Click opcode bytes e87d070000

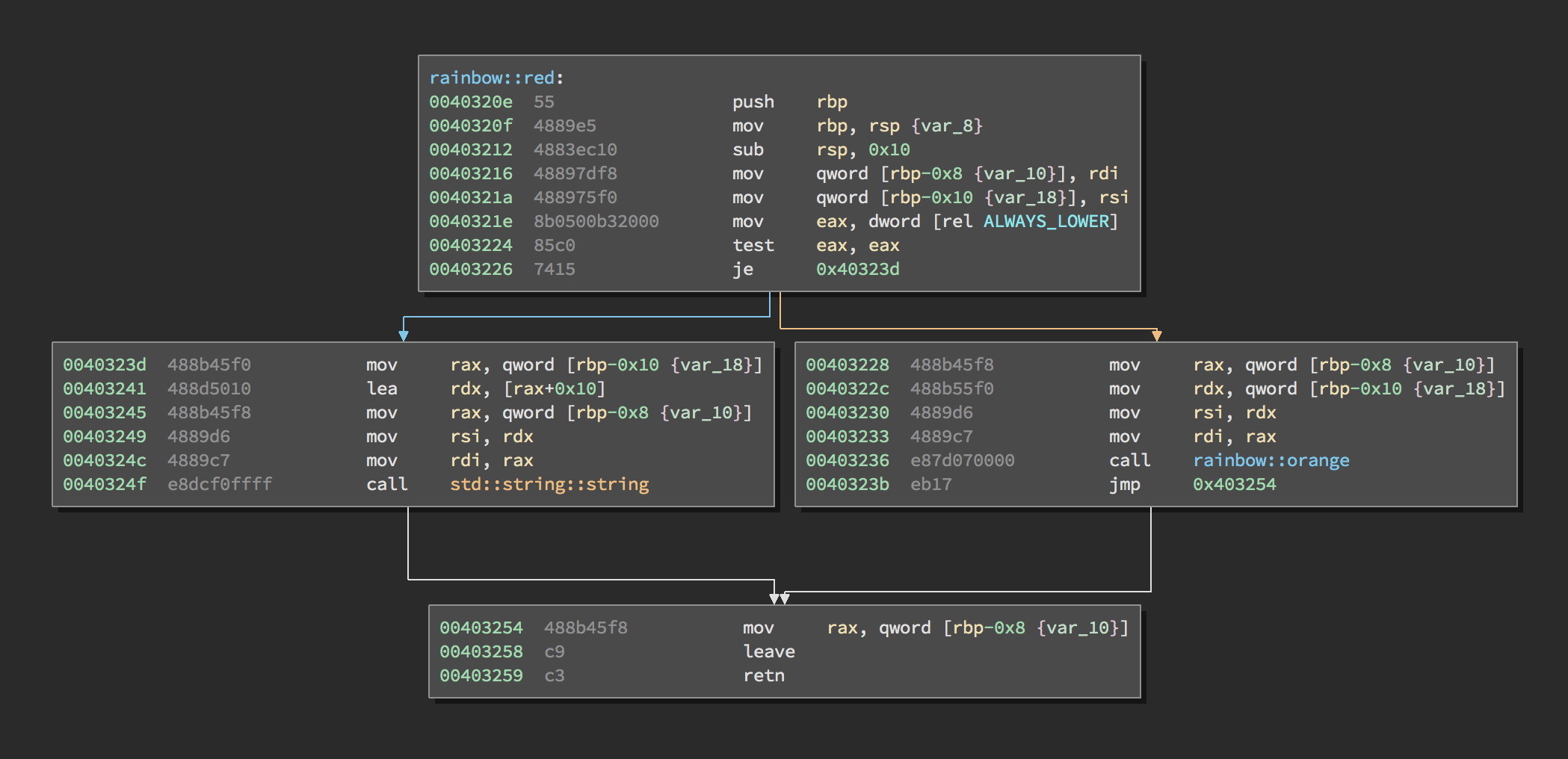pos(962,460)
